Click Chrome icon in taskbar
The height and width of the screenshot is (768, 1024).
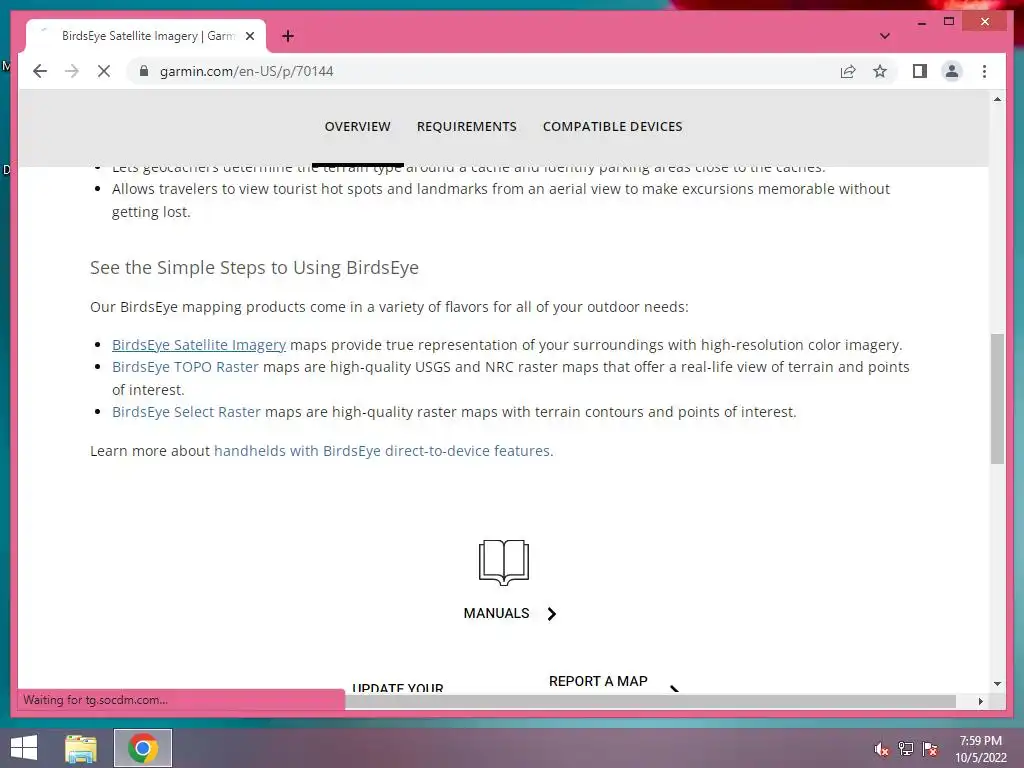coord(143,748)
